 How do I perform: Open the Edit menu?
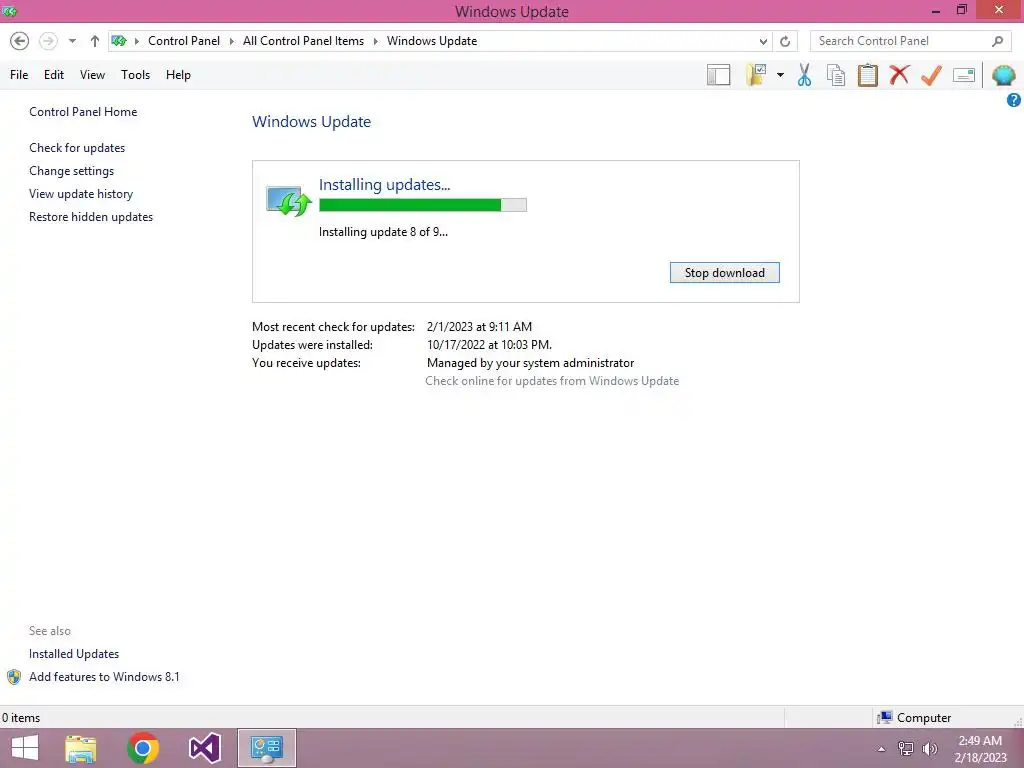pos(54,75)
